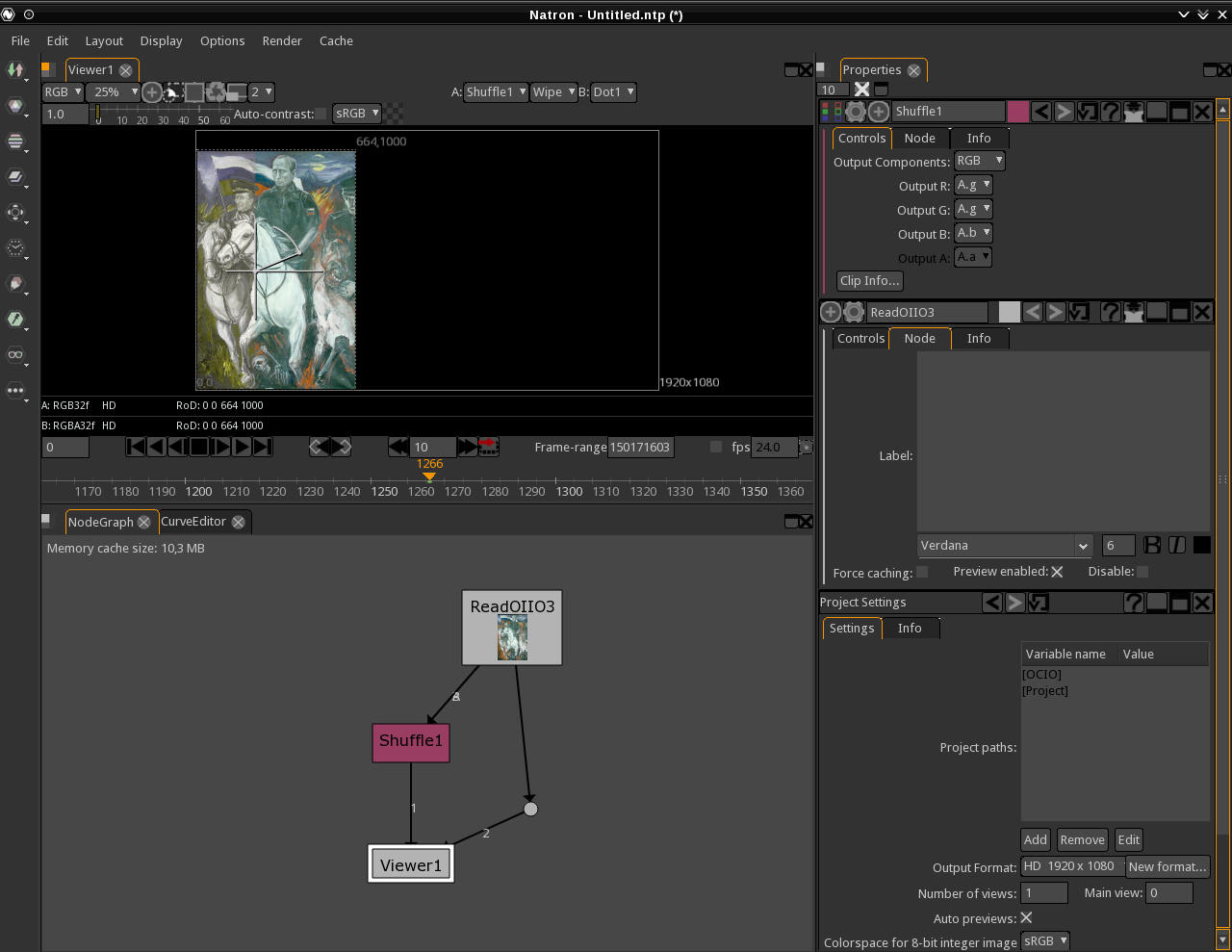Image resolution: width=1232 pixels, height=952 pixels.
Task: Hide Shuffle1 GUI with hacker icon
Action: click(1134, 112)
